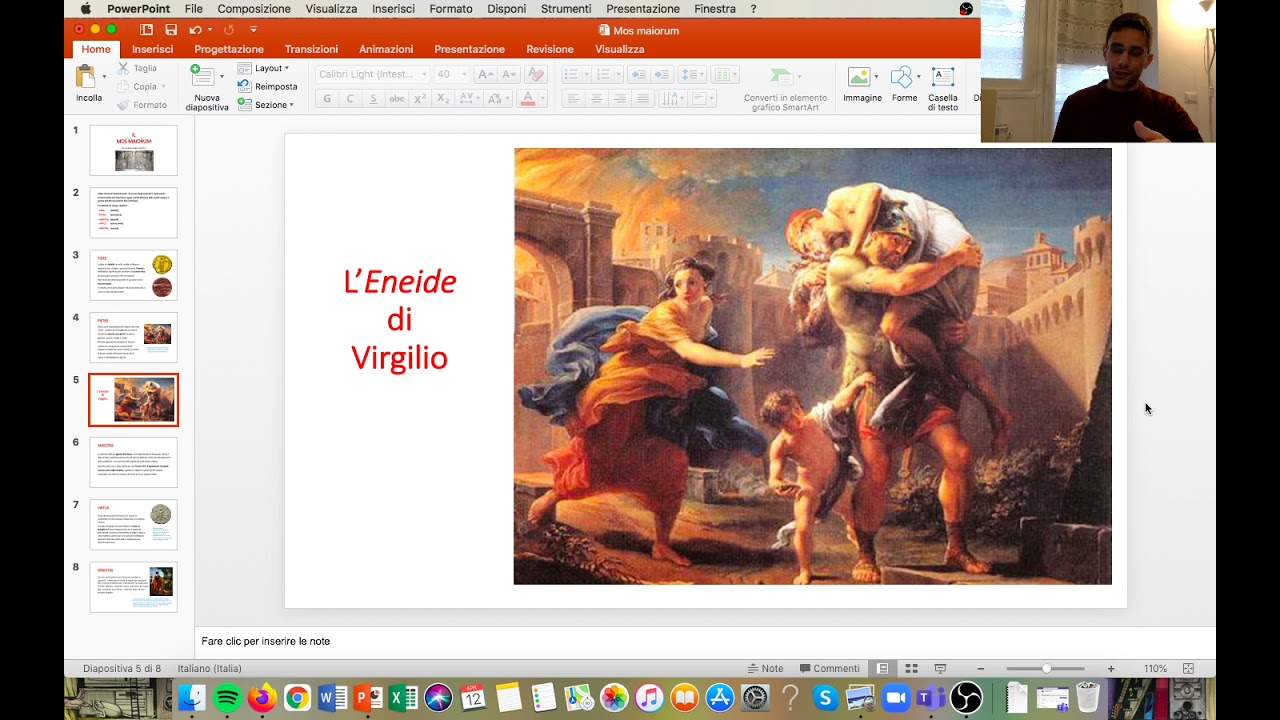The width and height of the screenshot is (1280, 720).
Task: Open Strumenti menu in menu bar
Action: point(566,9)
